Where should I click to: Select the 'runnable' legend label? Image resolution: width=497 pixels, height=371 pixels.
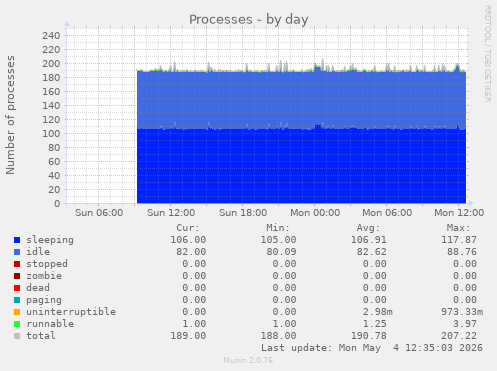(50, 324)
